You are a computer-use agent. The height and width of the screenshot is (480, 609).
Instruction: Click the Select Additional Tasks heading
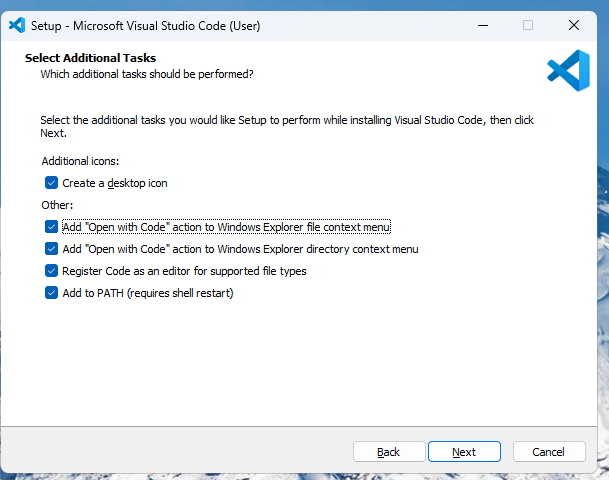click(x=90, y=58)
